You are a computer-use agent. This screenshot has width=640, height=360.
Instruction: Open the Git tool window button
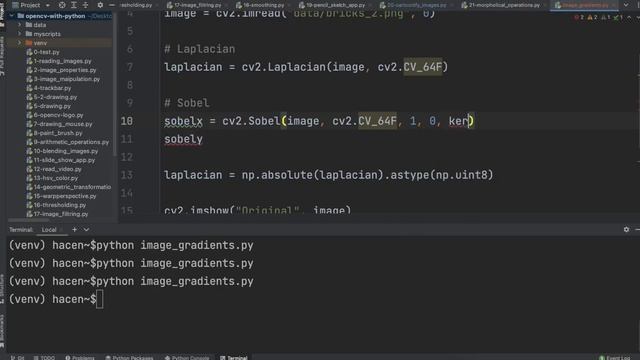click(17, 358)
